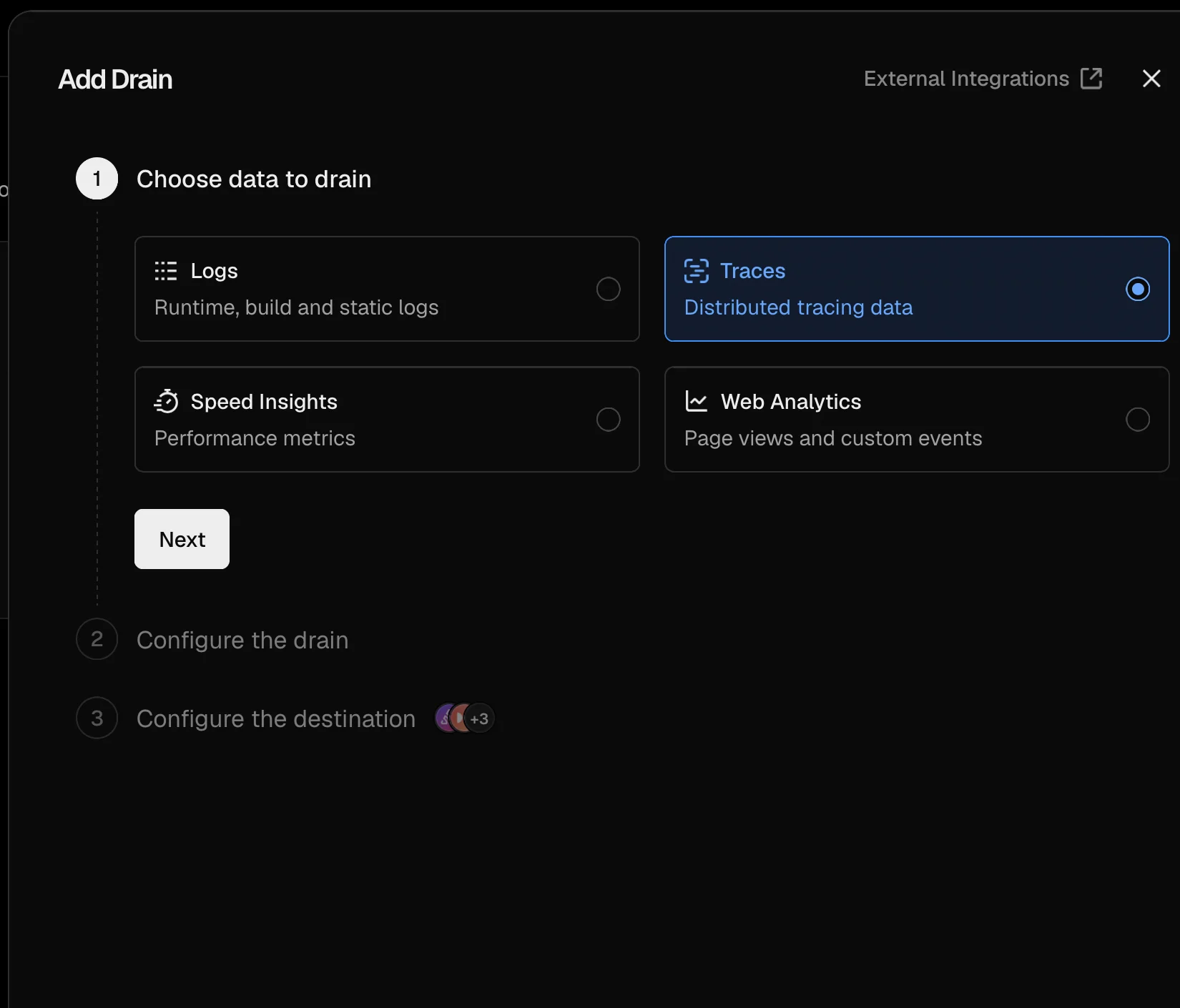
Task: Click the Logs card title text
Action: 214,272
